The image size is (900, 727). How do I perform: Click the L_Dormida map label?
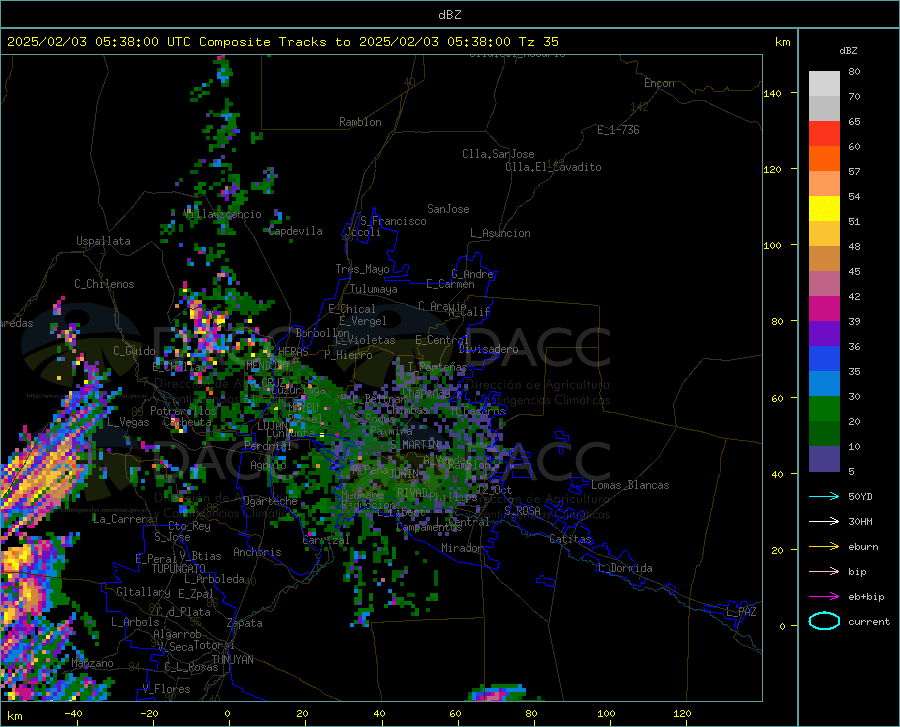pyautogui.click(x=624, y=568)
